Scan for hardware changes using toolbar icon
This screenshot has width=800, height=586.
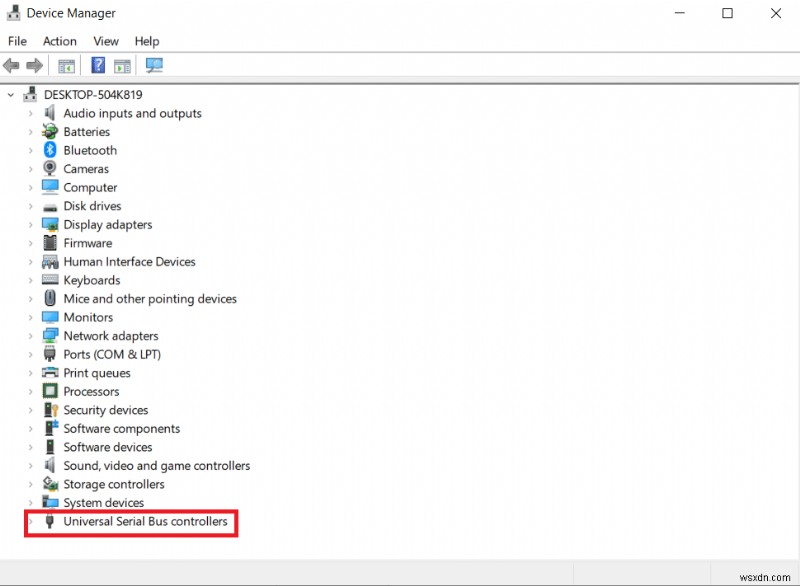click(153, 65)
